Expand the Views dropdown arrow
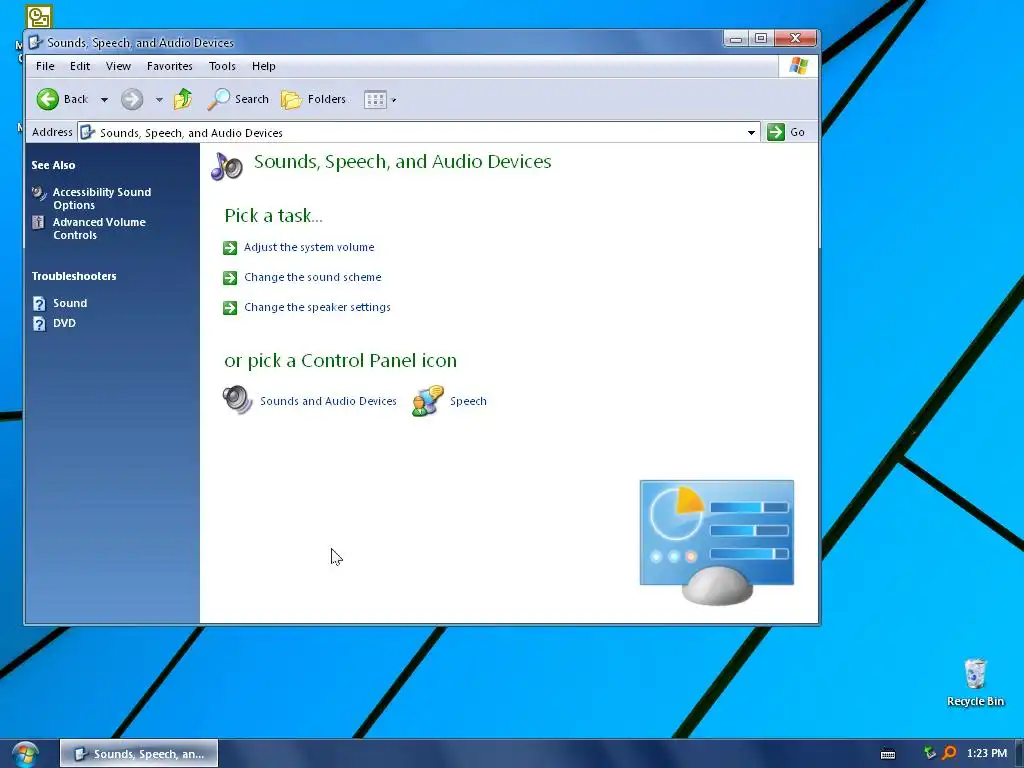This screenshot has height=768, width=1024. pos(393,100)
